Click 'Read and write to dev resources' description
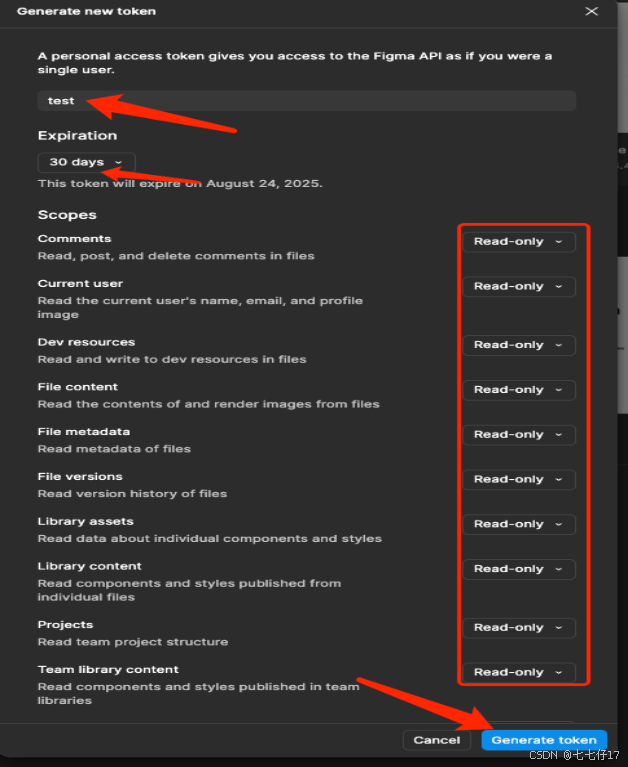 click(172, 360)
